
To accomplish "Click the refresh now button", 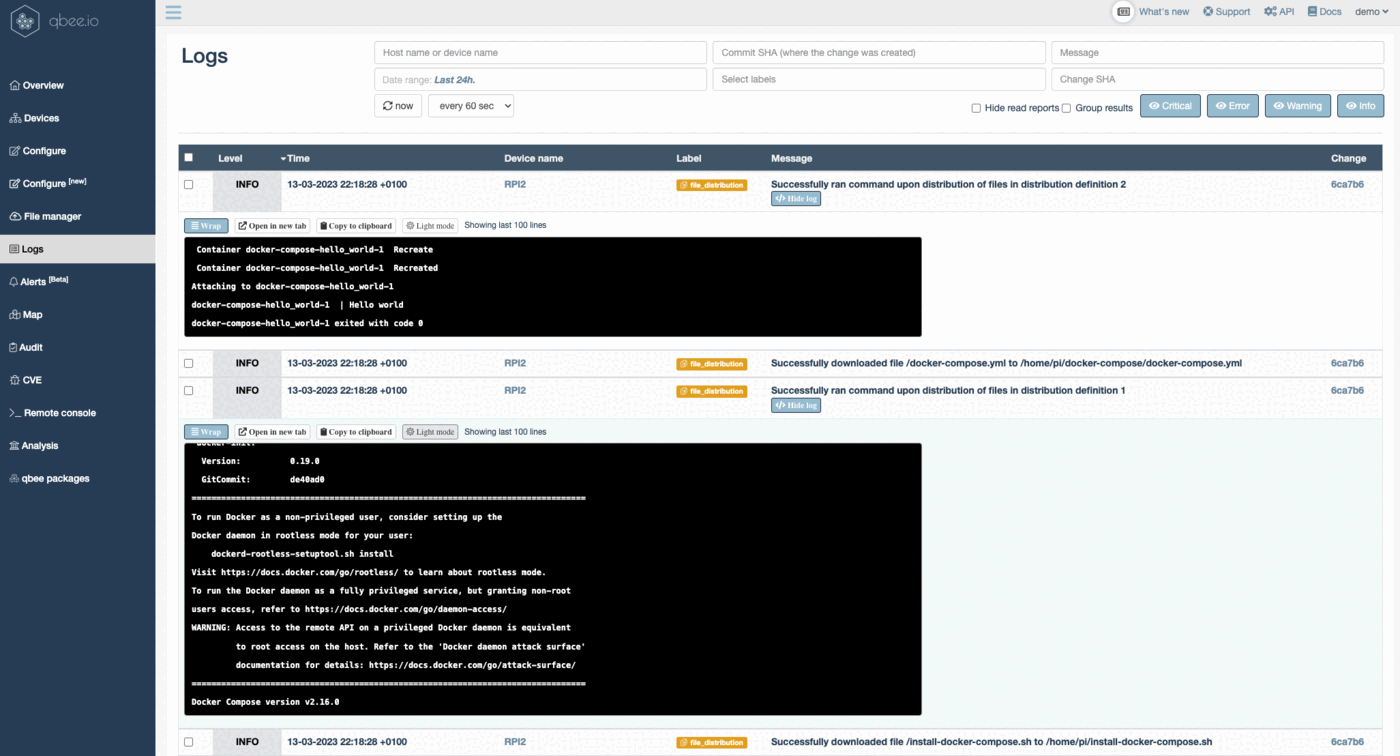I will click(397, 105).
